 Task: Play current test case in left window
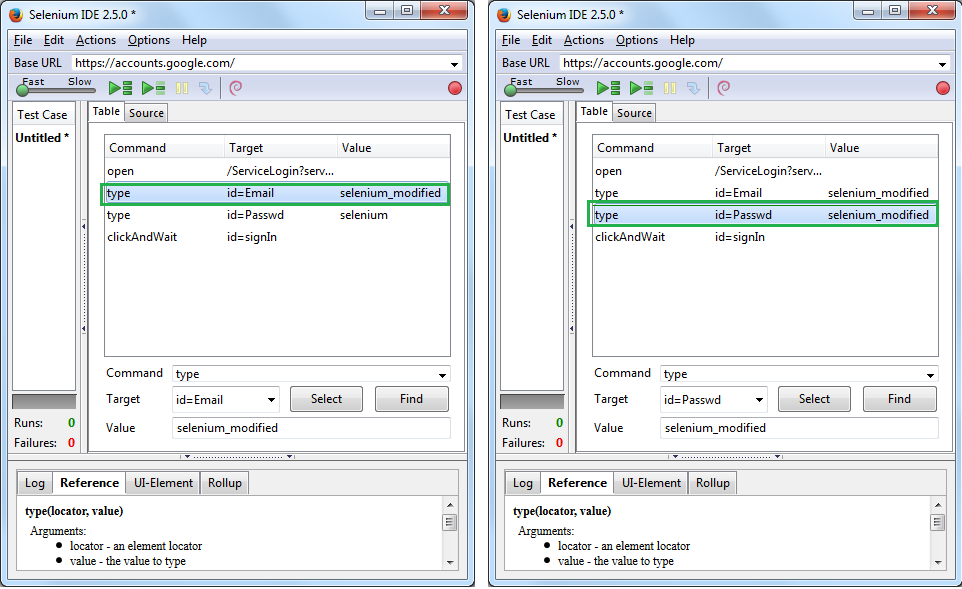coord(153,88)
